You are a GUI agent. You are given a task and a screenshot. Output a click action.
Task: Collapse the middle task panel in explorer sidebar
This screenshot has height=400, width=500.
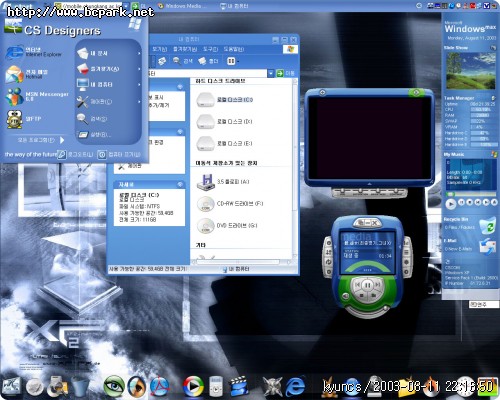click(180, 132)
